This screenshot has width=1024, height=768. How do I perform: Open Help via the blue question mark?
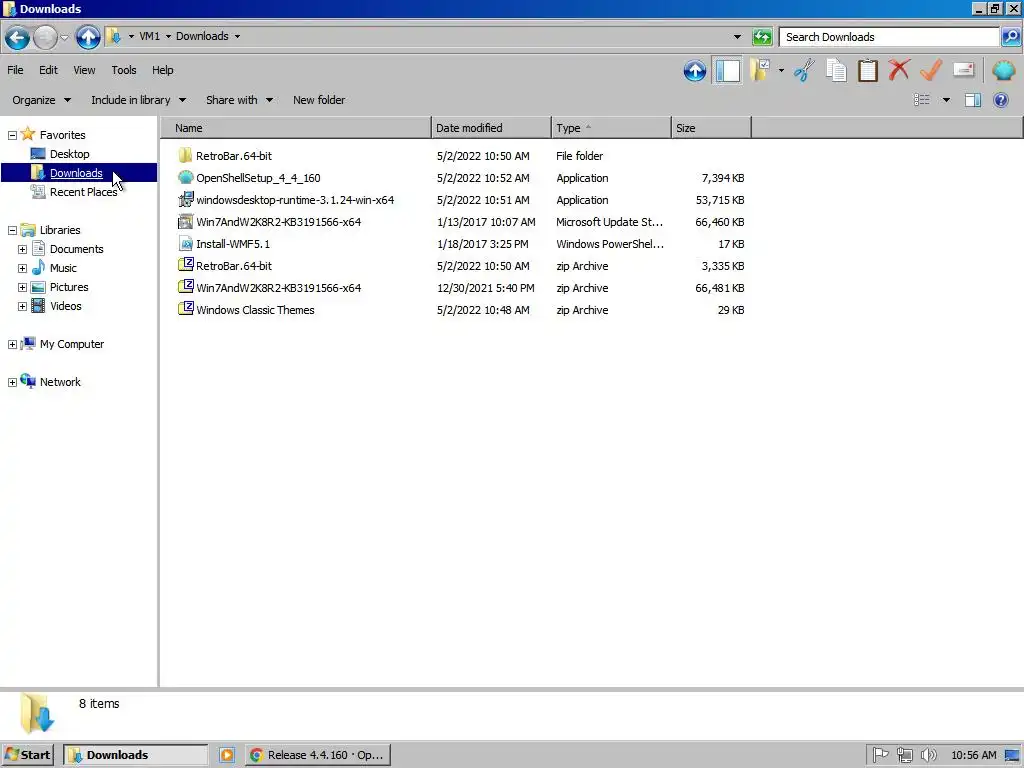tap(1000, 100)
